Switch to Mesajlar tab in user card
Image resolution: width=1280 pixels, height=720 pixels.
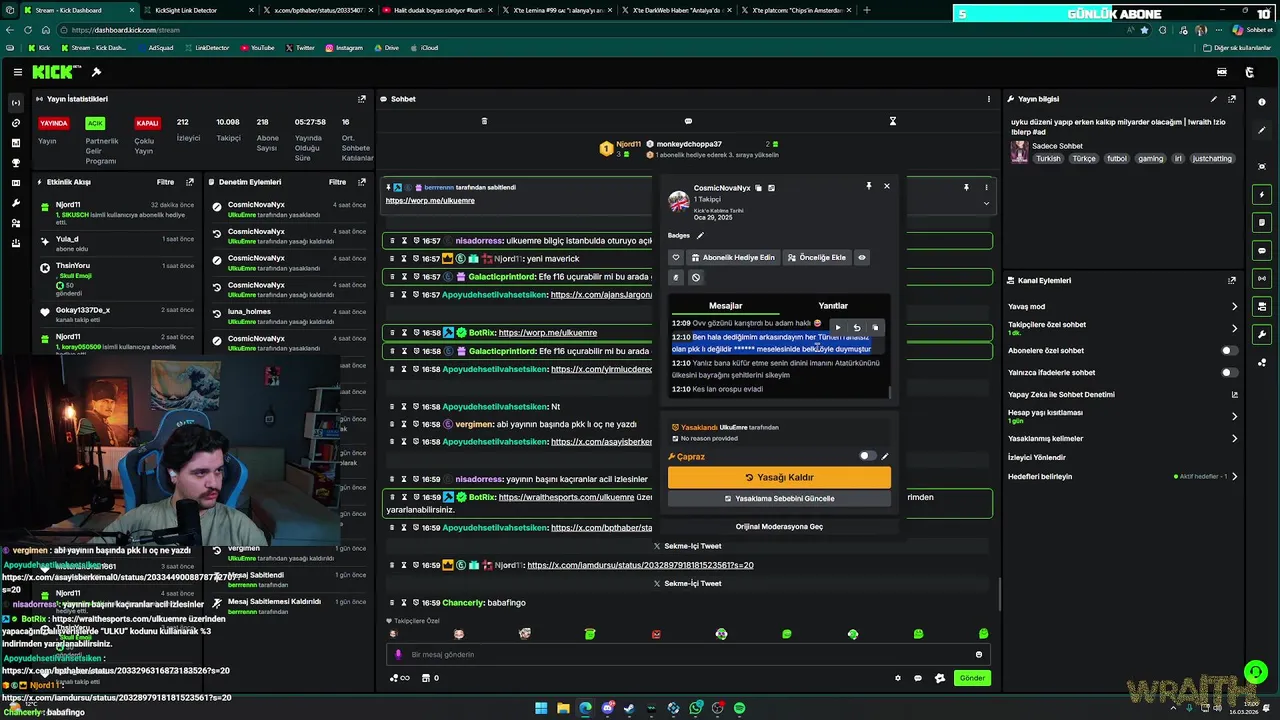726,306
